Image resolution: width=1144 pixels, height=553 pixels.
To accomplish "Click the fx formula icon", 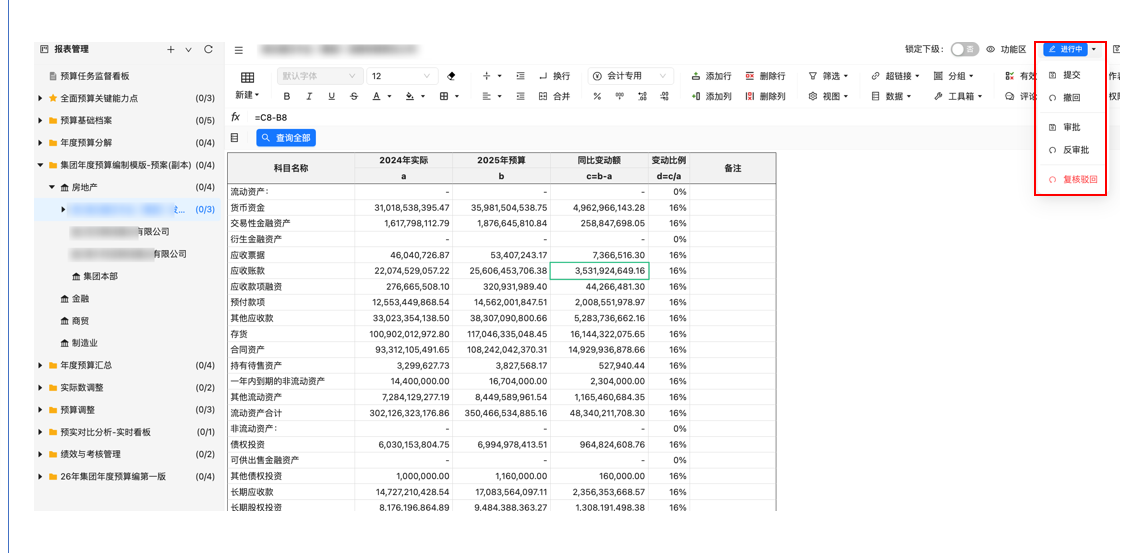I will (236, 117).
